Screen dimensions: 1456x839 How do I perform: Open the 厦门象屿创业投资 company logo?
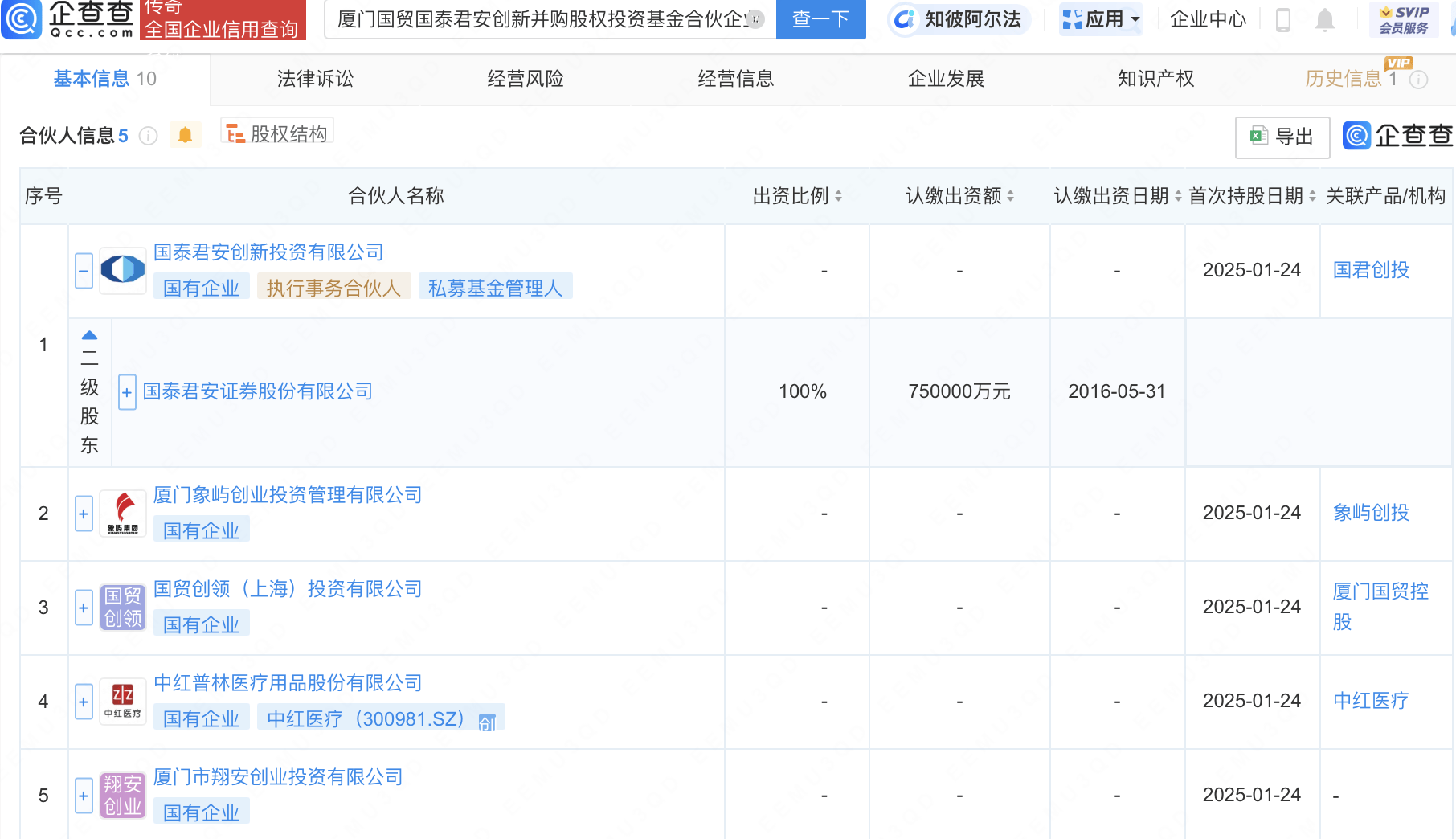123,513
